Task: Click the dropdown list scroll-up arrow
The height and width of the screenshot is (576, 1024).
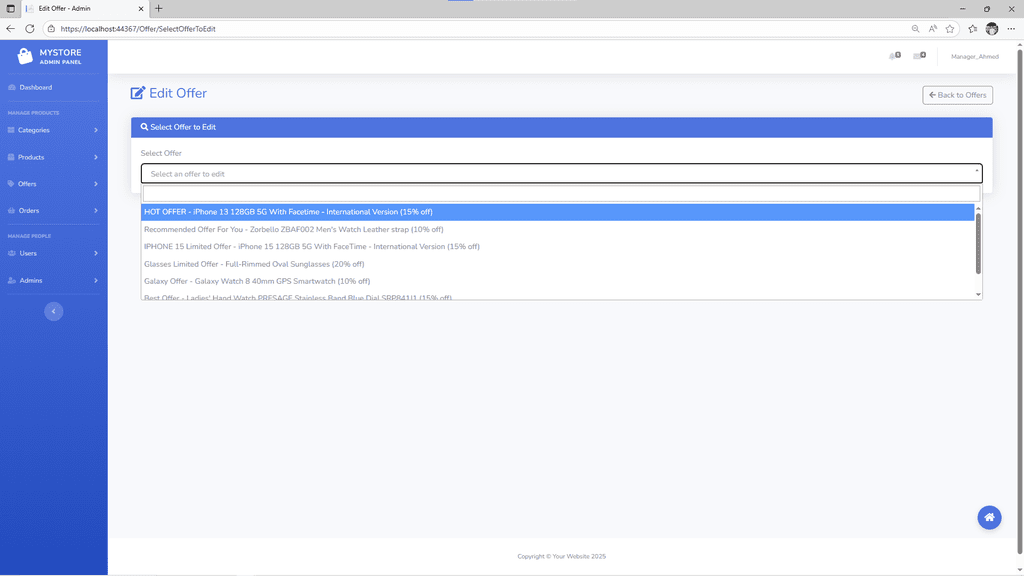Action: (x=978, y=208)
